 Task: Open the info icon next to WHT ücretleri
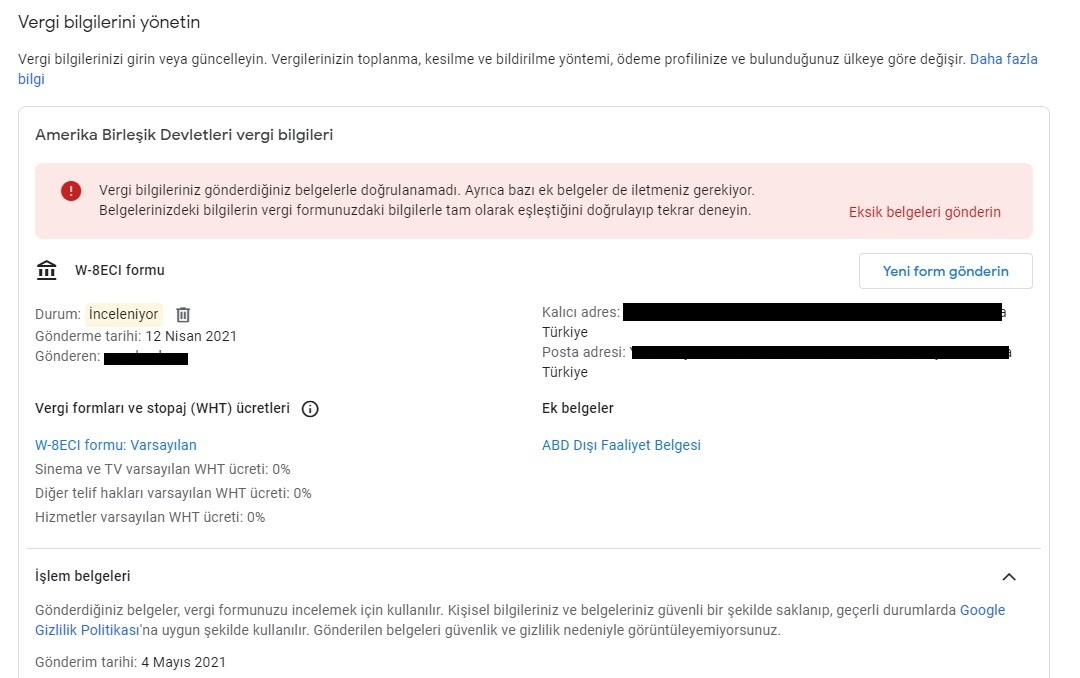click(310, 409)
